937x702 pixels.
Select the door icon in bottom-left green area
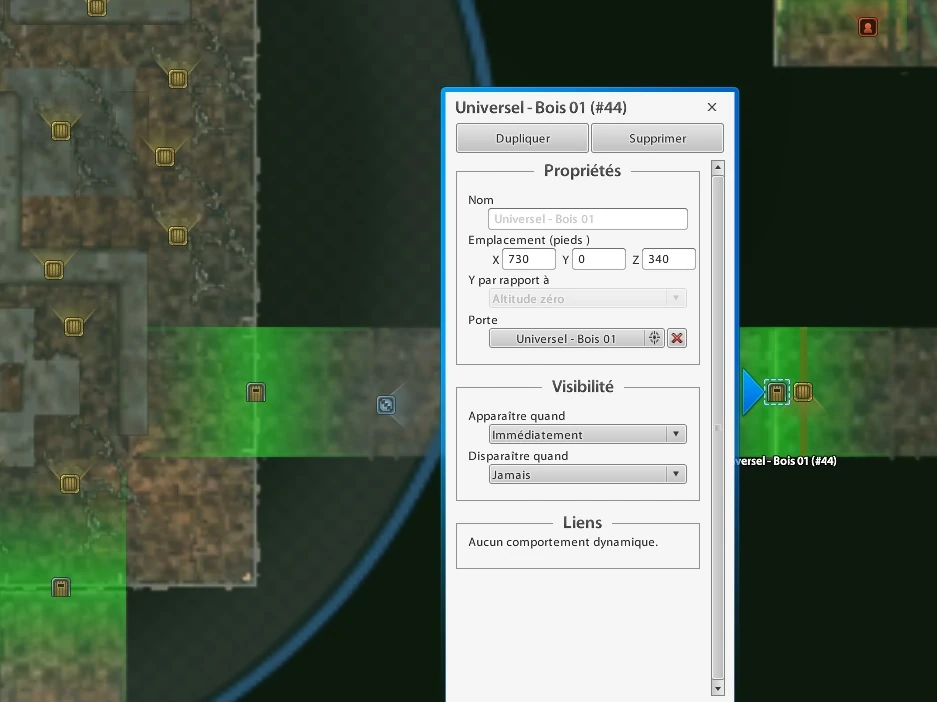(61, 587)
